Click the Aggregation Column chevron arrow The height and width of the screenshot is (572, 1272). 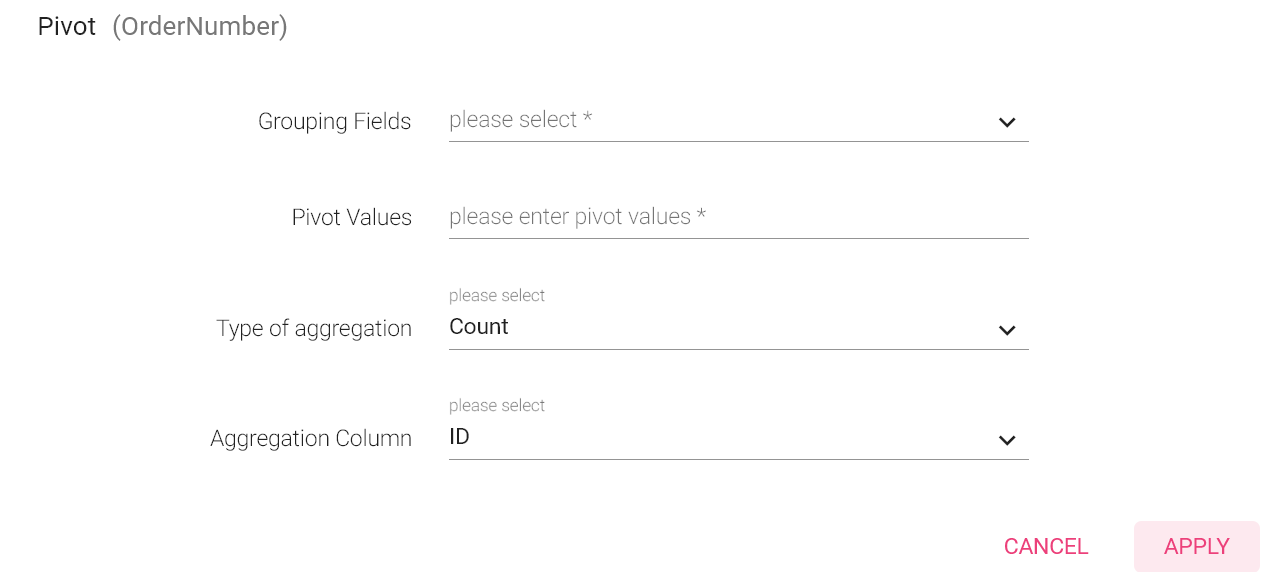(x=1007, y=440)
